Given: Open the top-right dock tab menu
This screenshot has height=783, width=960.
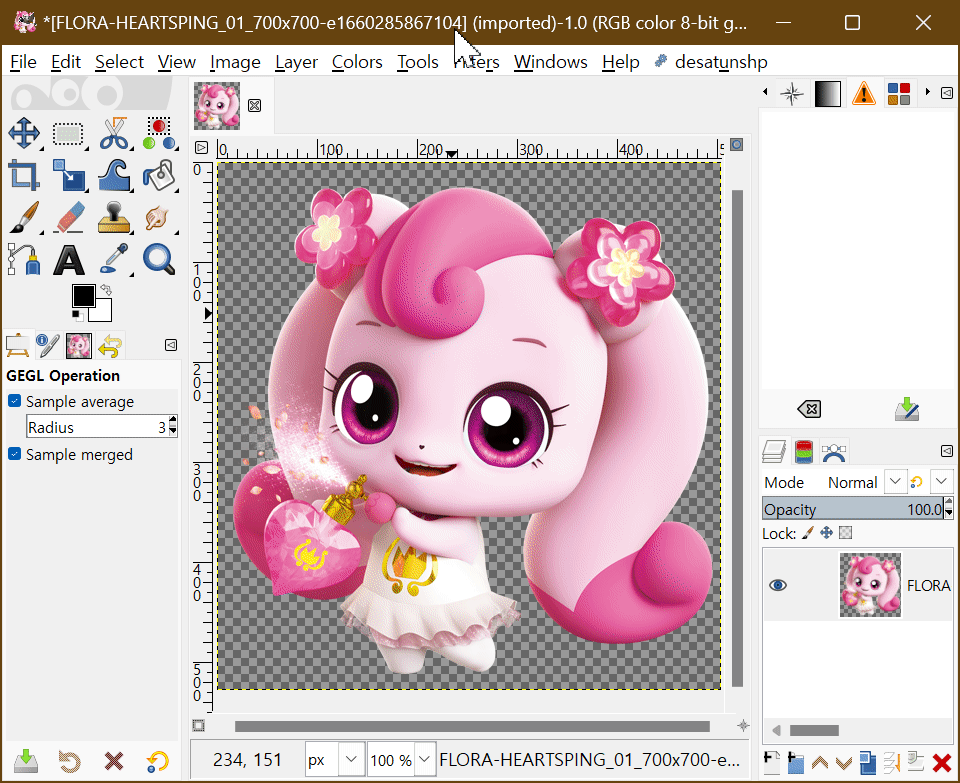Looking at the screenshot, I should 947,93.
